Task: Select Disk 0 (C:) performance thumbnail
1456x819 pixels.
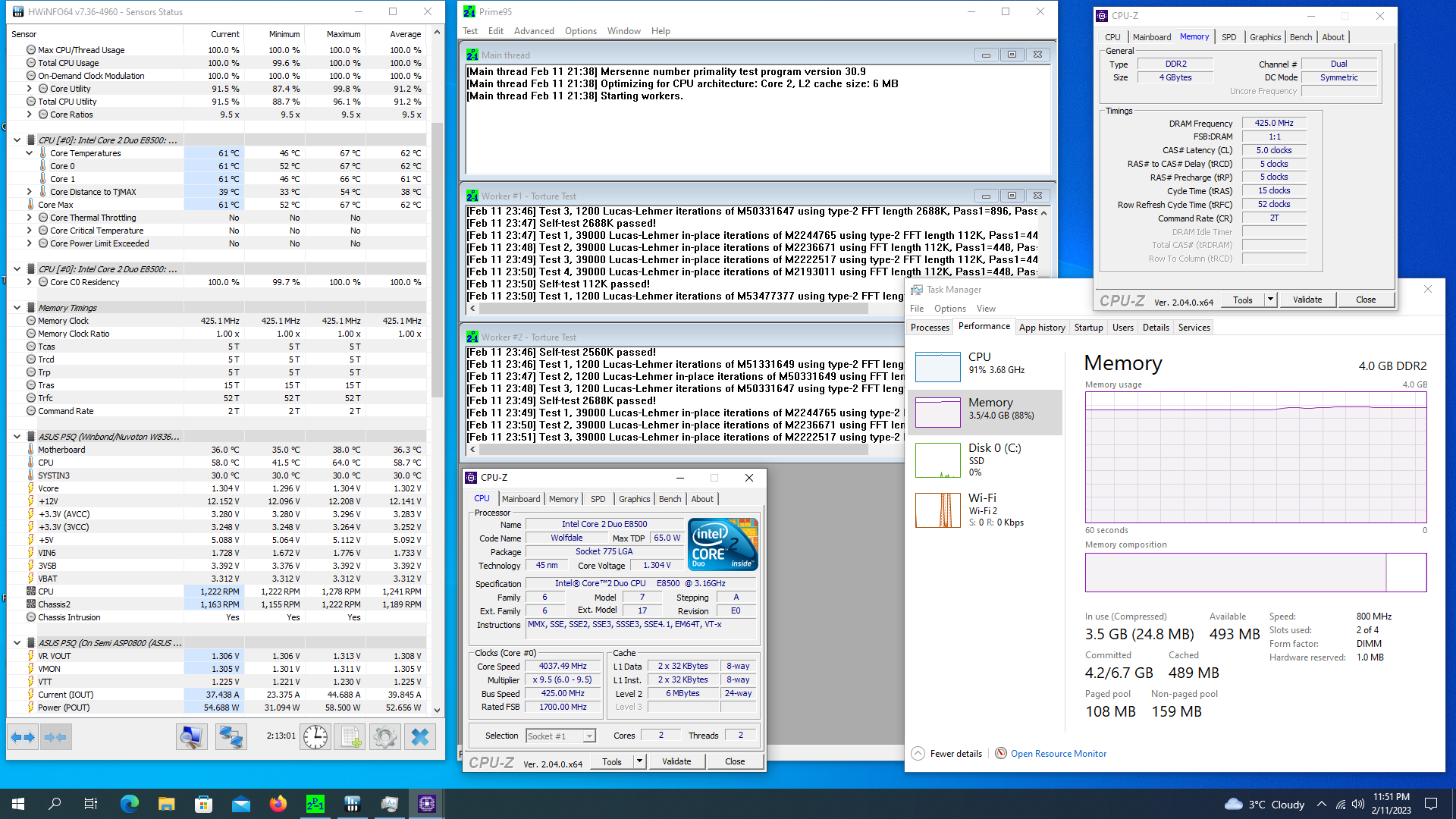Action: click(984, 459)
